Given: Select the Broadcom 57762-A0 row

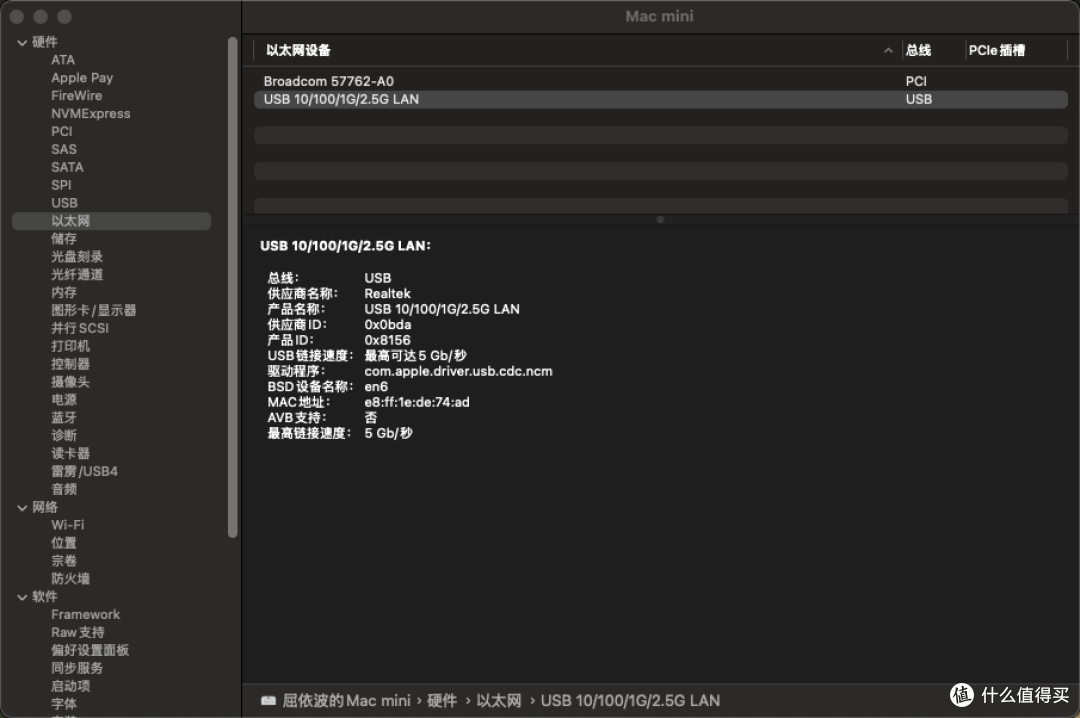Looking at the screenshot, I should coord(661,81).
